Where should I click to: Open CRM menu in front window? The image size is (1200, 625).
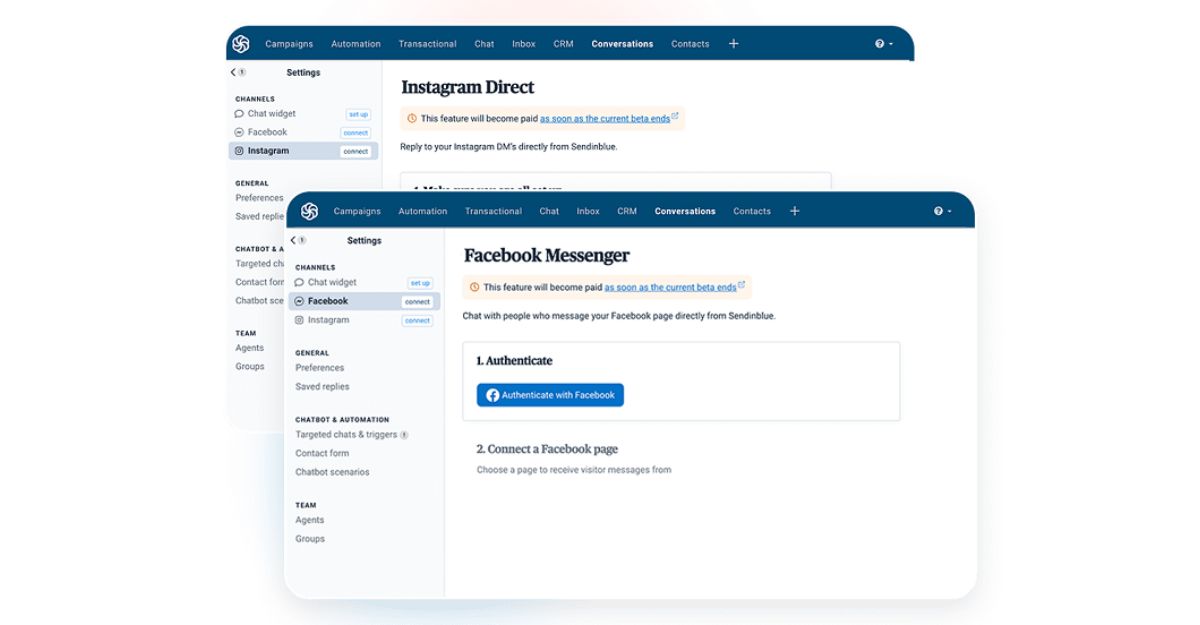[627, 211]
